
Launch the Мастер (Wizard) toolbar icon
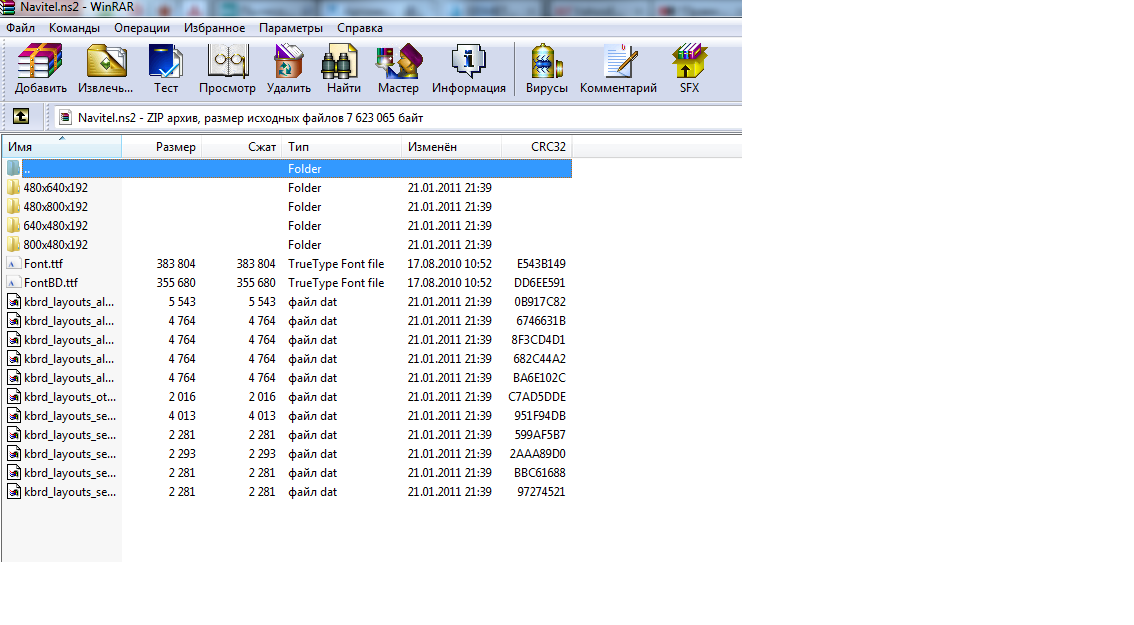click(398, 68)
